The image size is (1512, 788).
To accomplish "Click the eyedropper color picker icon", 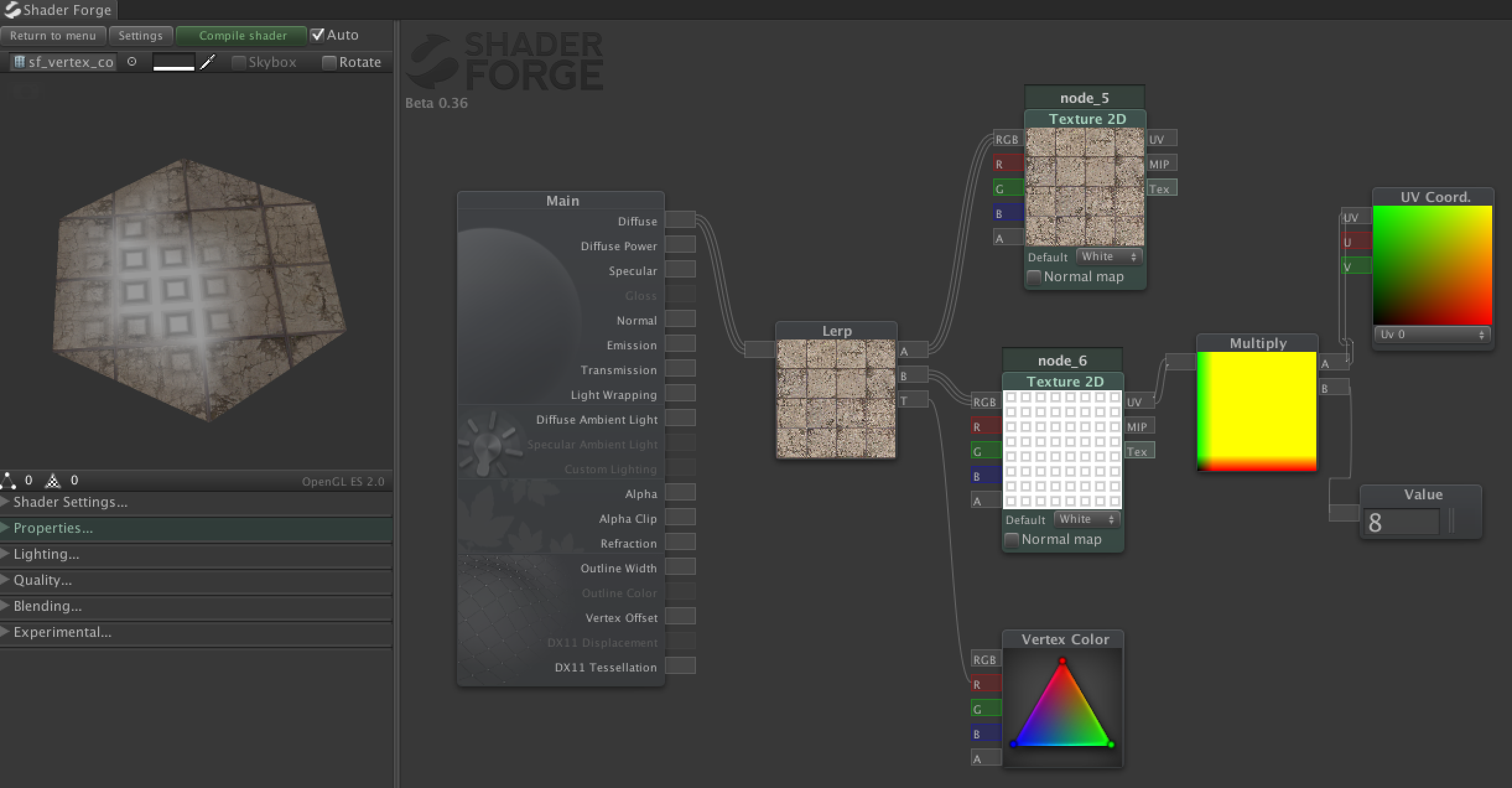I will (209, 62).
